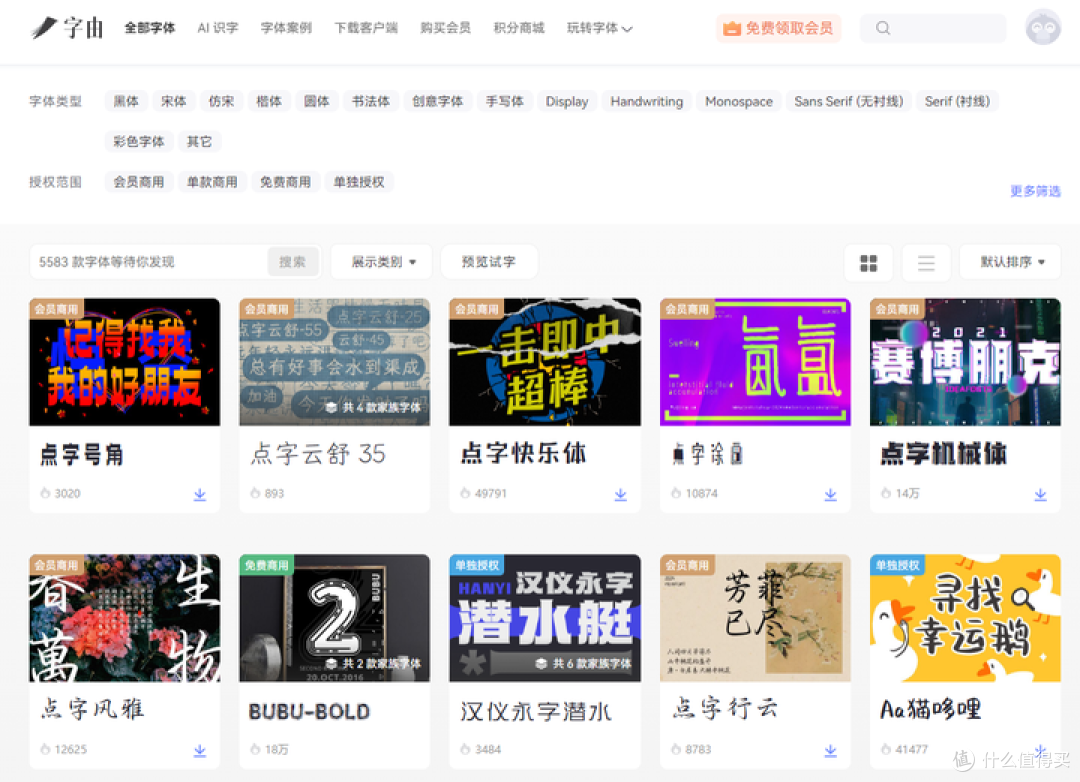Go to 全部字体 tab
This screenshot has height=782, width=1080.
click(149, 28)
